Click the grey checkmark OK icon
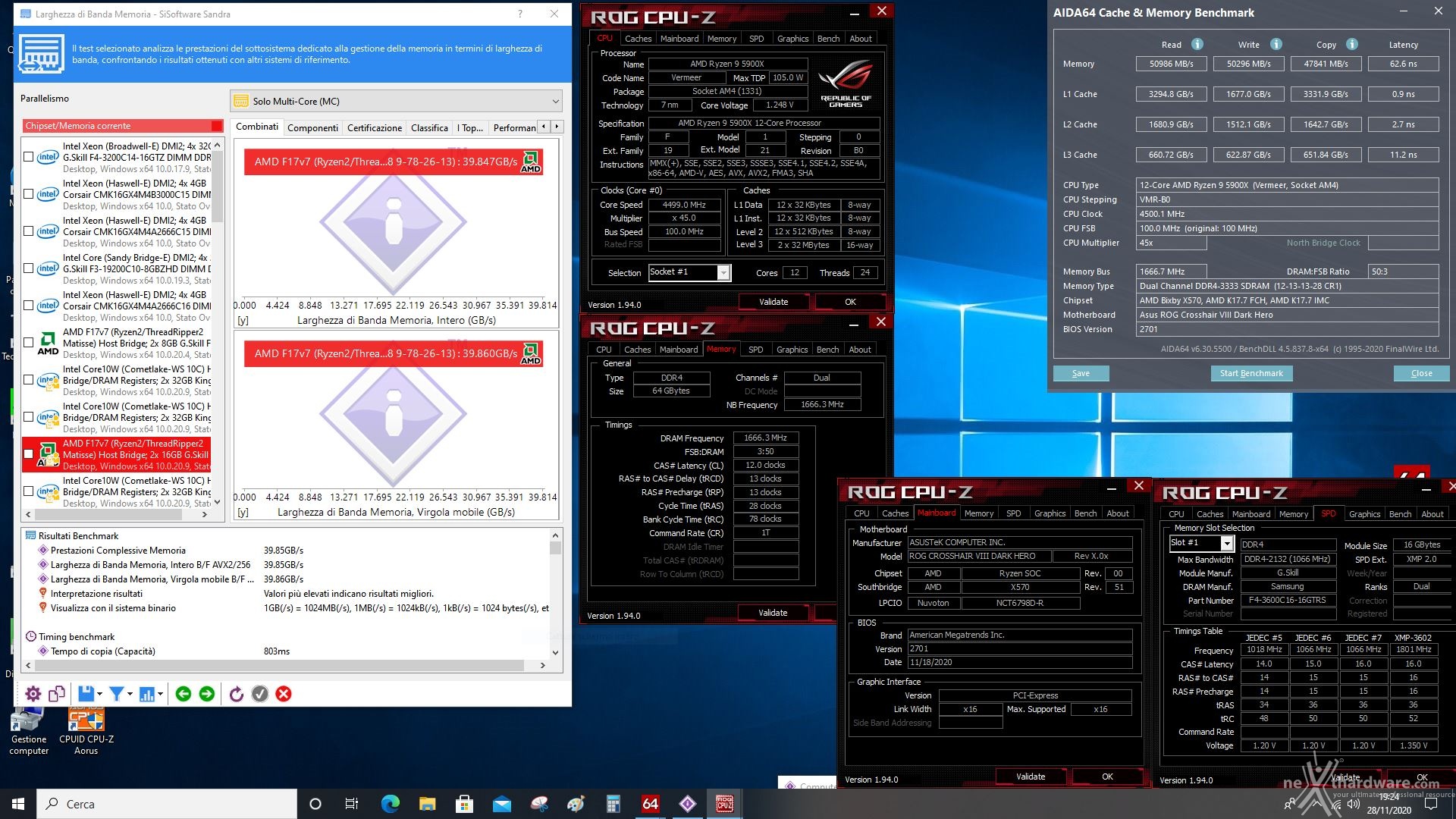This screenshot has width=1456, height=819. 260,694
